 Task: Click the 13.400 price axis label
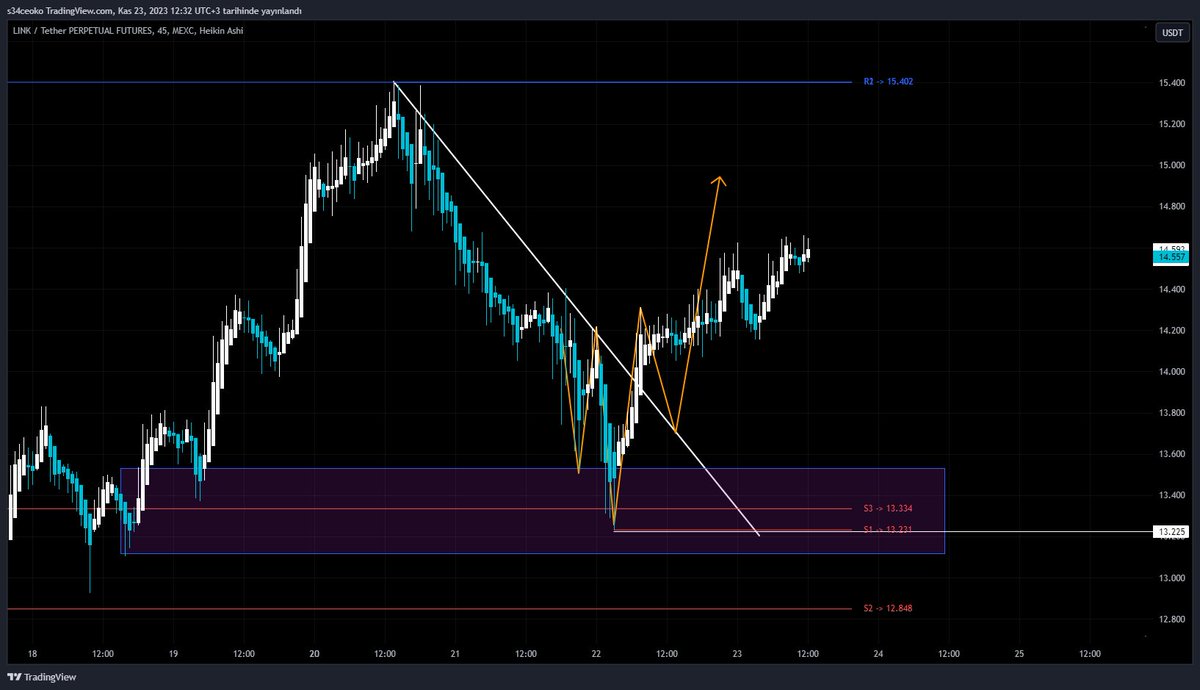pos(1171,496)
